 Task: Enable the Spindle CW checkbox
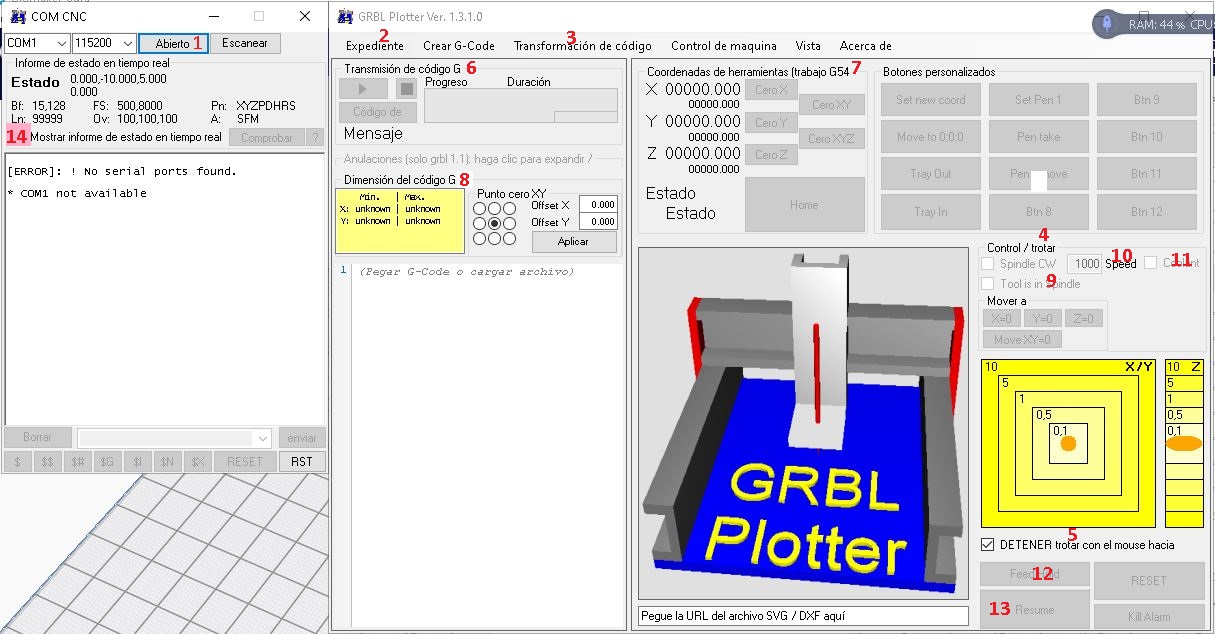pos(988,263)
